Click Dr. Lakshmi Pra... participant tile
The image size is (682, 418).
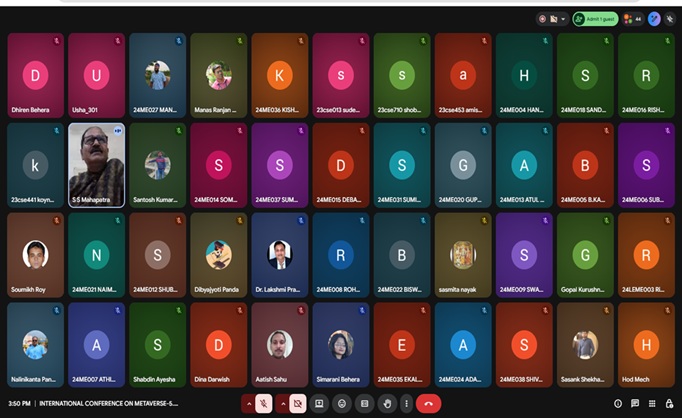tap(279, 255)
